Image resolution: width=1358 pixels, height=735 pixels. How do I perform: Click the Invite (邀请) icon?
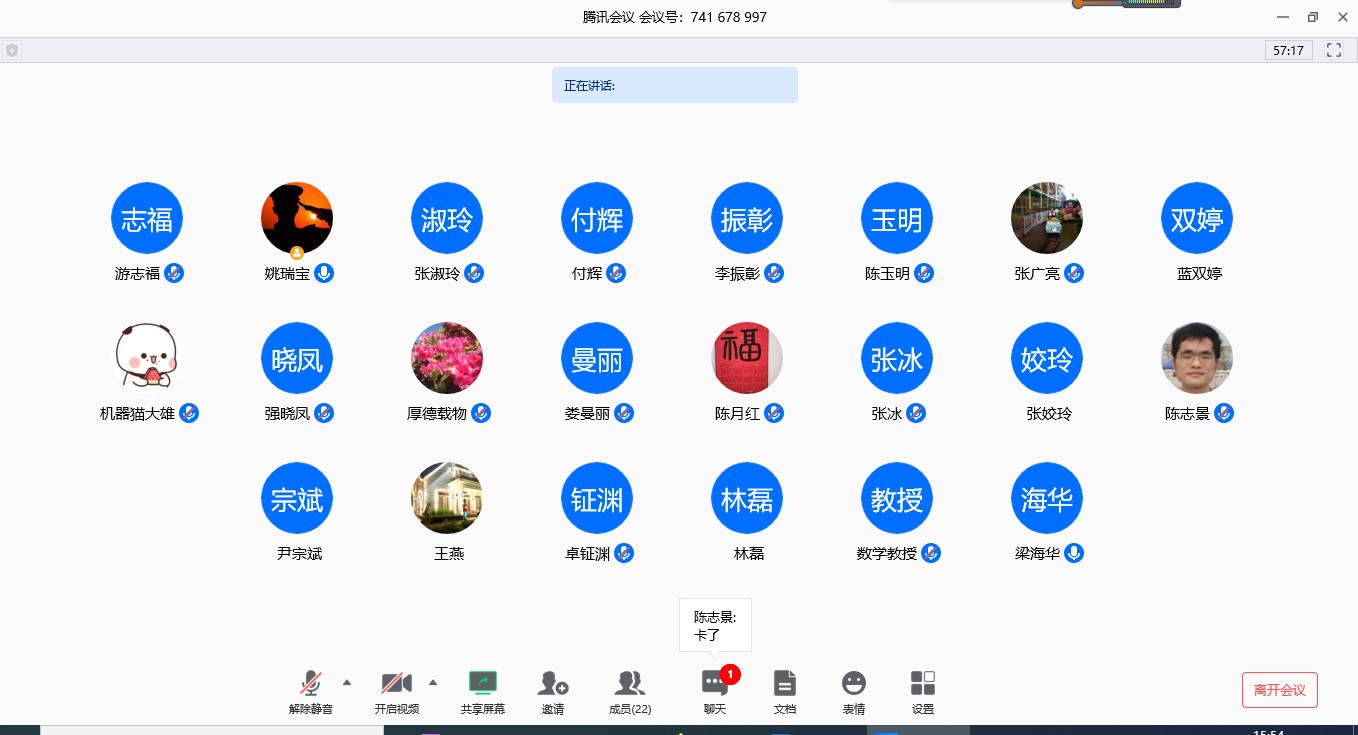tap(552, 685)
